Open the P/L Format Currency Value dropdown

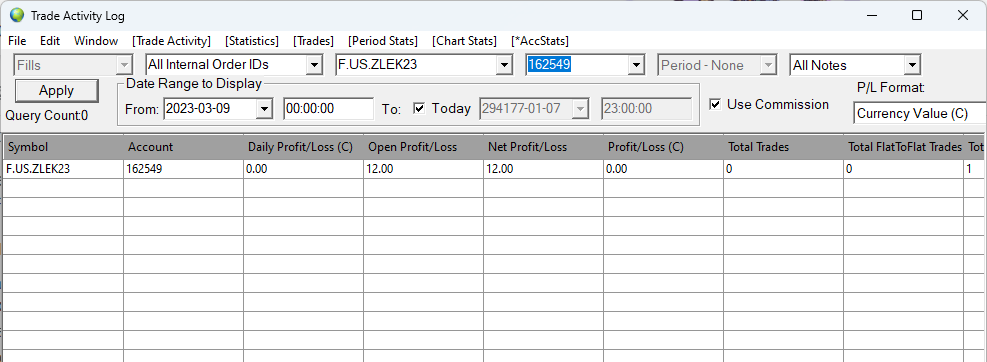[x=920, y=113]
